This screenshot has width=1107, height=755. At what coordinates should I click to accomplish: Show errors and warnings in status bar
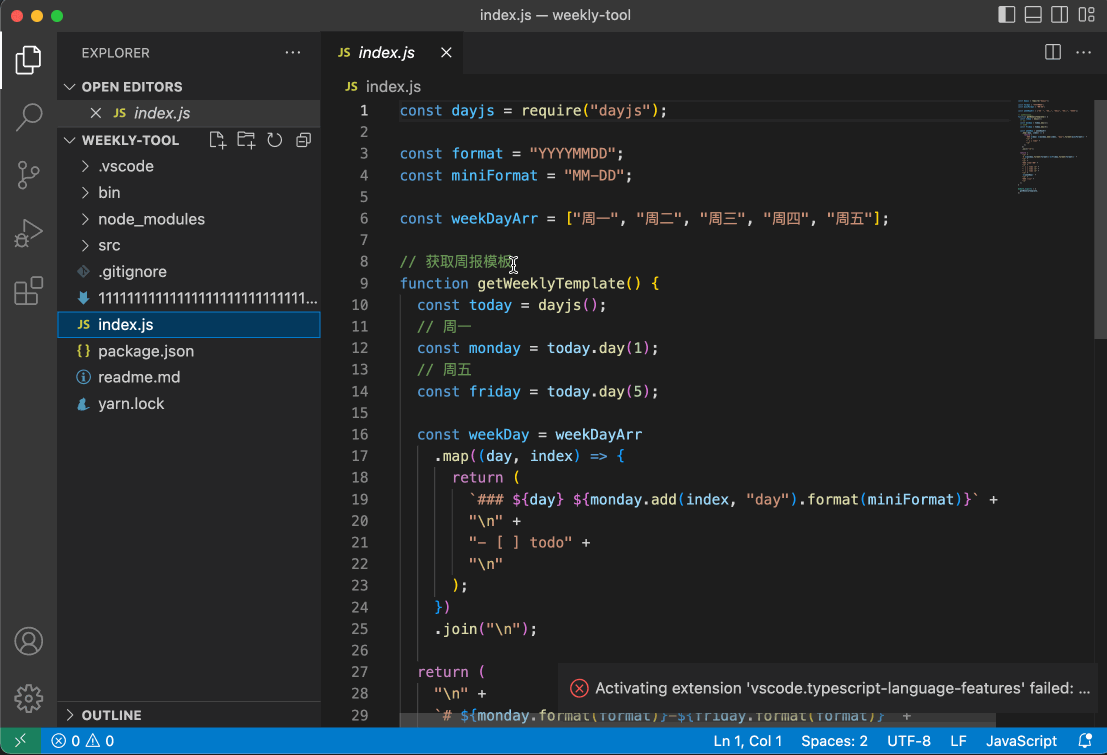coord(83,741)
